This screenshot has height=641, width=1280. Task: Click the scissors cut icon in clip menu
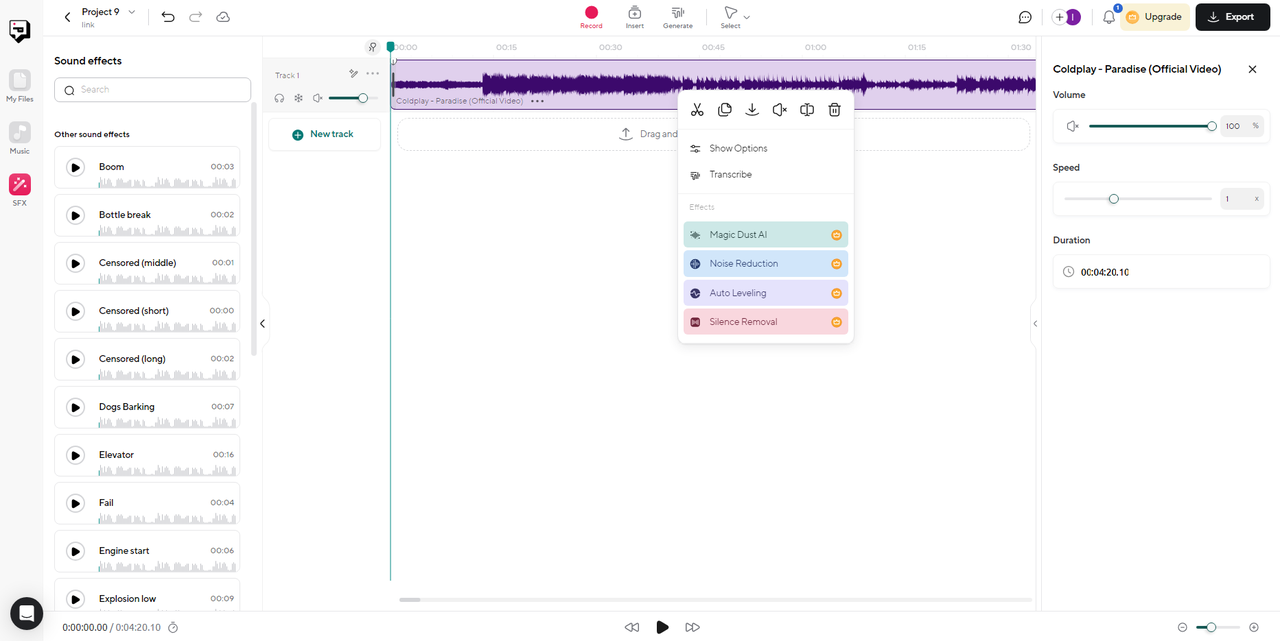click(697, 110)
